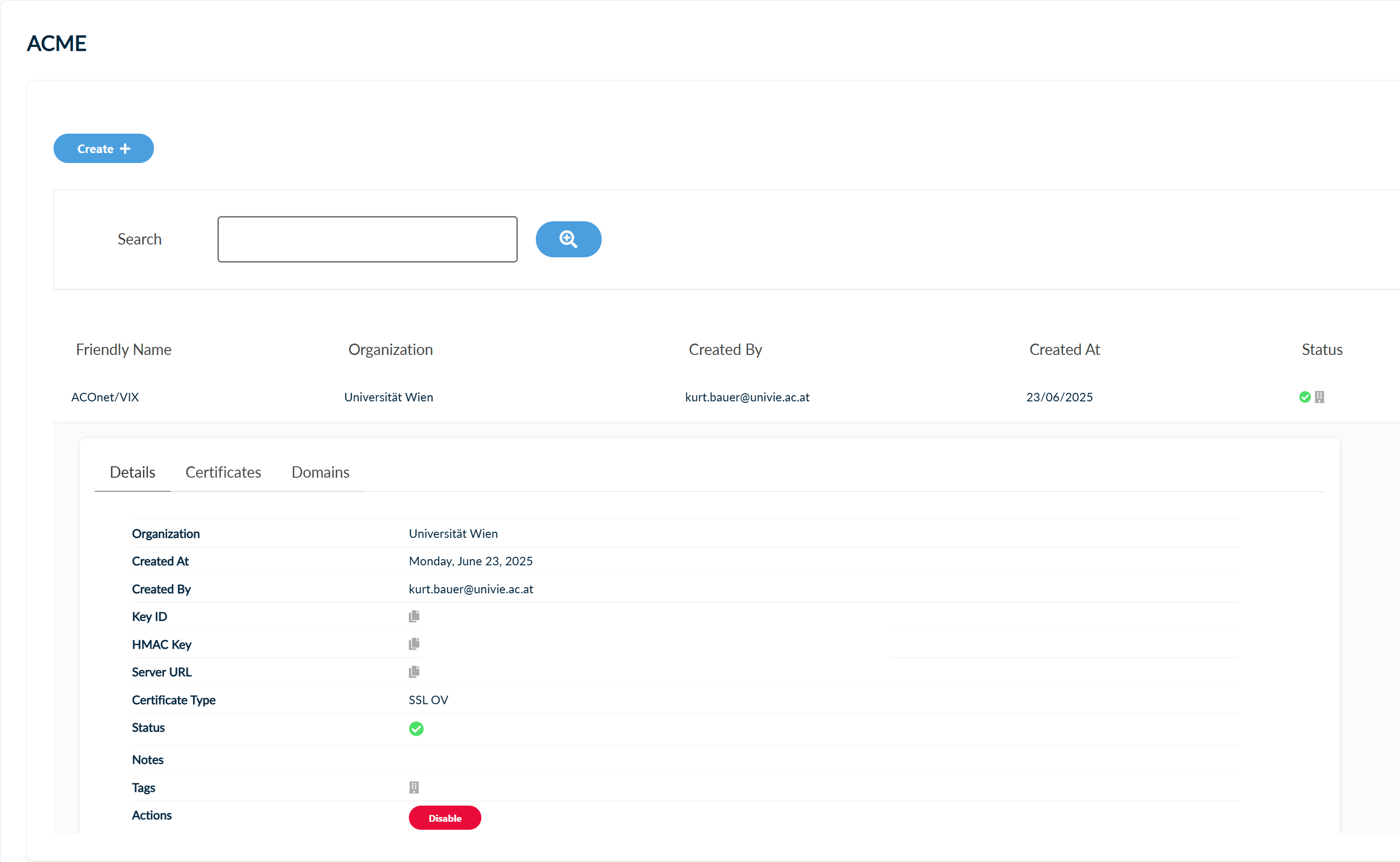This screenshot has height=862, width=1400.
Task: Click the Organization column header
Action: (391, 349)
